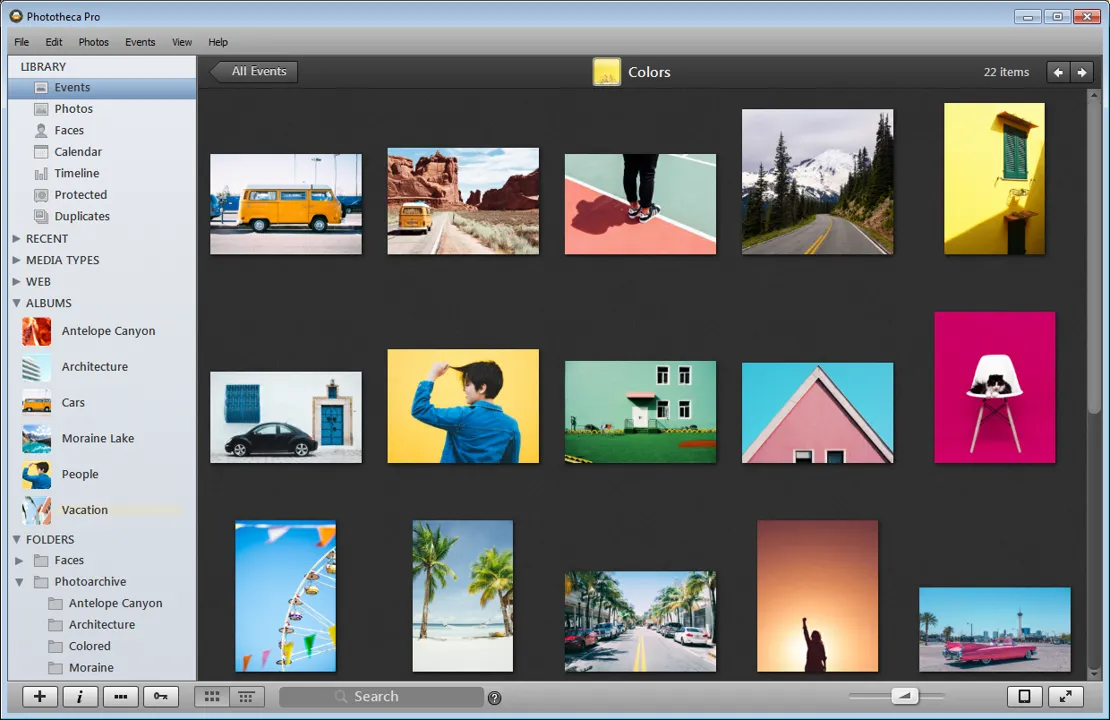The height and width of the screenshot is (720, 1110).
Task: Click the single photo view button
Action: point(1024,697)
